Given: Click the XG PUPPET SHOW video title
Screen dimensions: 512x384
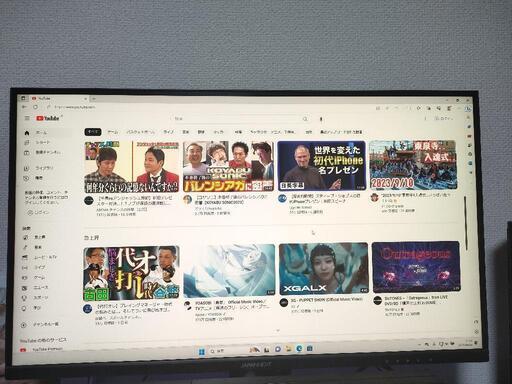Looking at the screenshot, I should coord(326,300).
